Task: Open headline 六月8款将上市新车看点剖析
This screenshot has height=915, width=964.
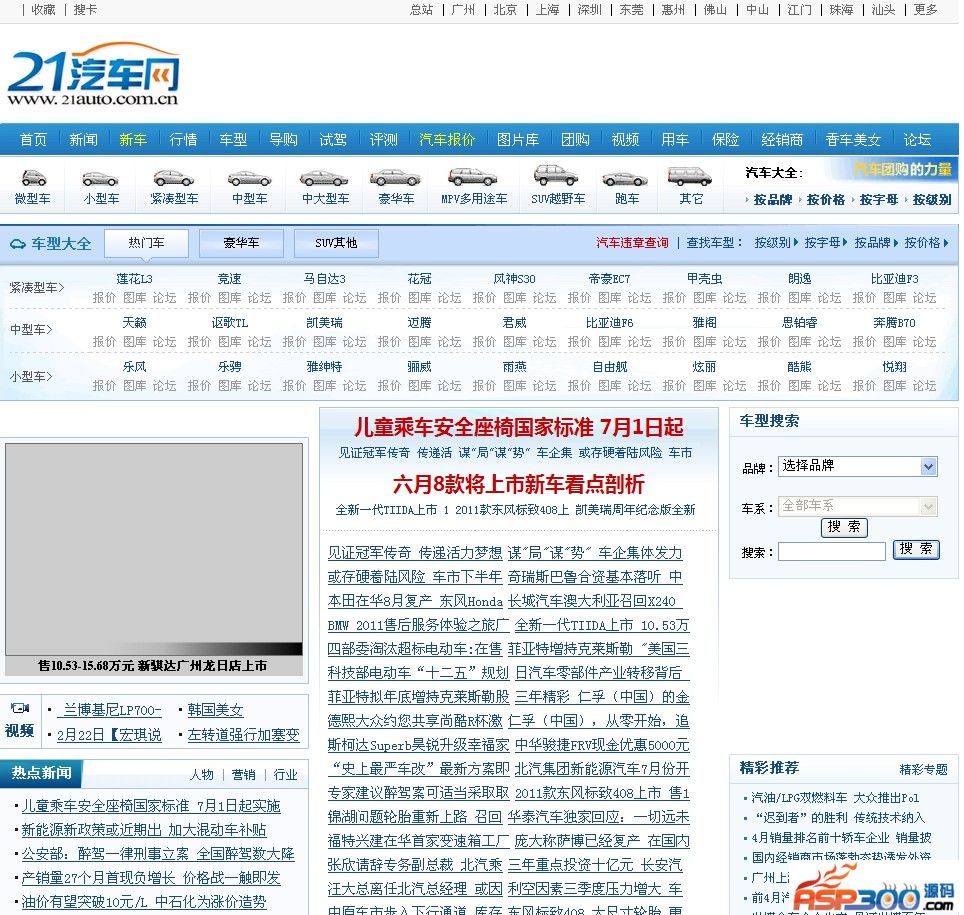Action: (518, 485)
